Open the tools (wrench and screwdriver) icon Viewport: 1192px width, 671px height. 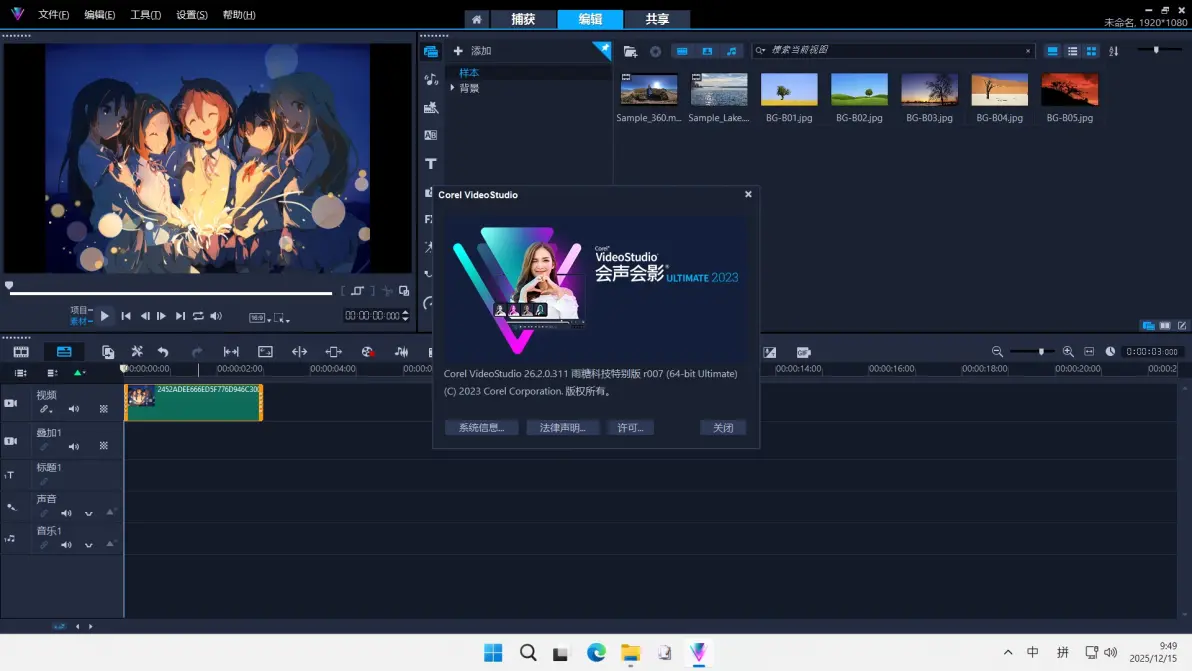click(137, 352)
